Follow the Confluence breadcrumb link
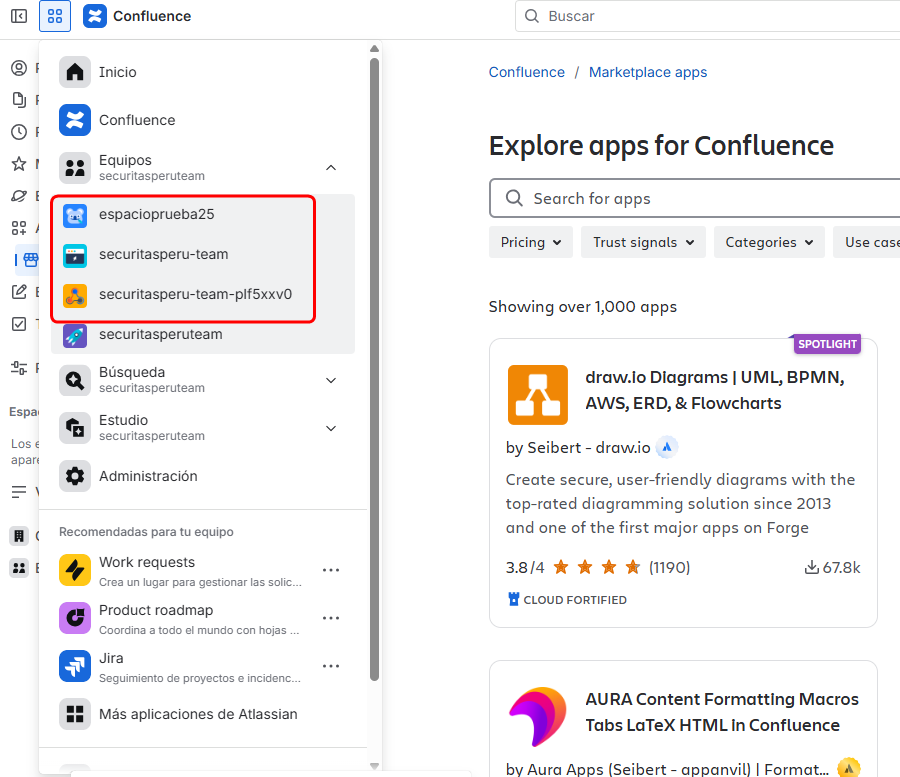Image resolution: width=900 pixels, height=777 pixels. click(x=526, y=72)
